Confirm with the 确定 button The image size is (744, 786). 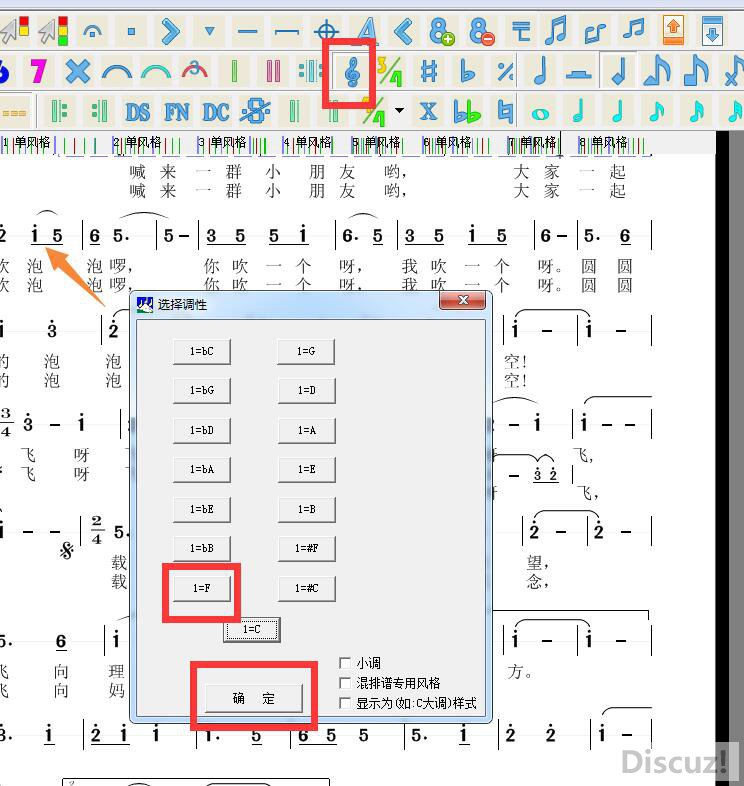pos(254,698)
